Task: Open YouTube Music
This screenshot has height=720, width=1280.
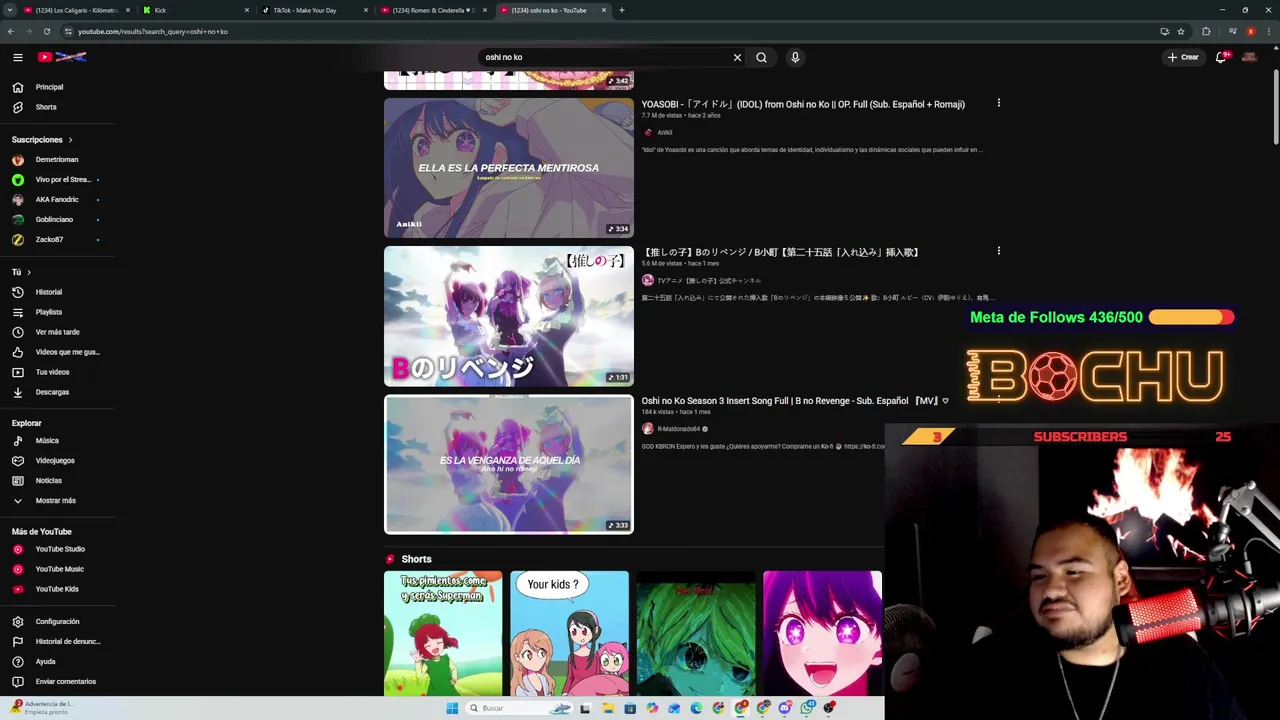Action: 58,569
